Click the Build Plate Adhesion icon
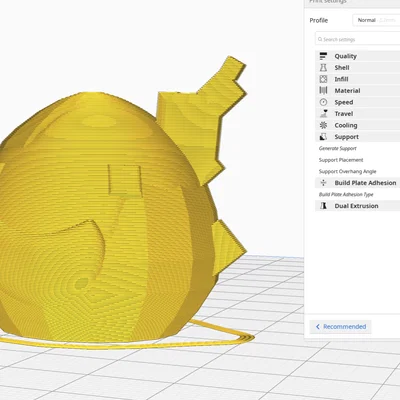The height and width of the screenshot is (400, 400). (323, 183)
